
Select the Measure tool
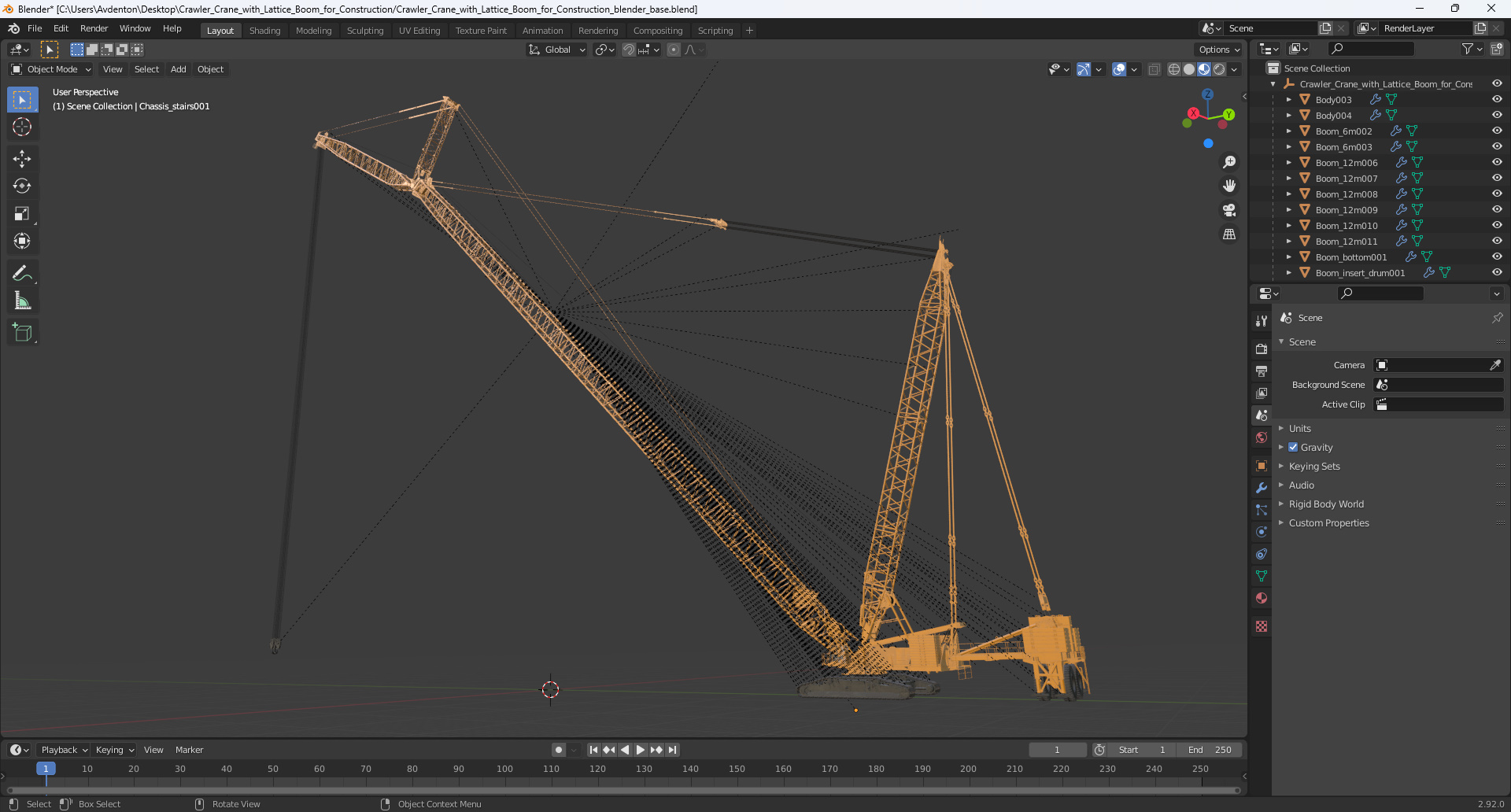[x=22, y=301]
